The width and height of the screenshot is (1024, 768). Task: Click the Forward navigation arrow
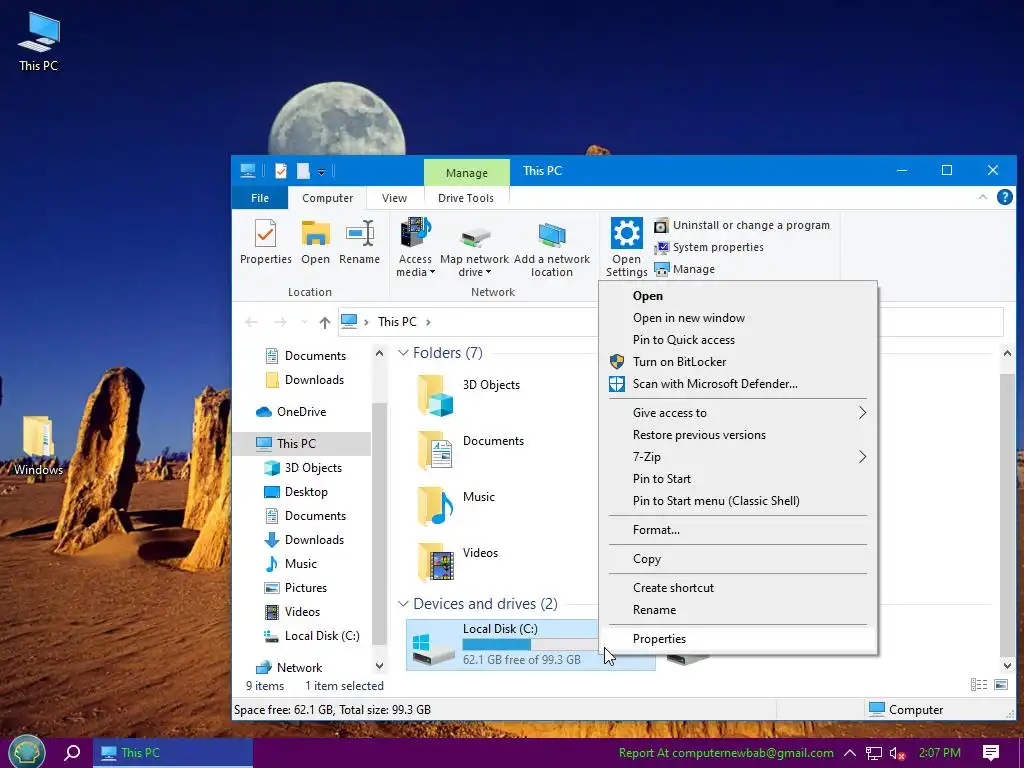280,322
